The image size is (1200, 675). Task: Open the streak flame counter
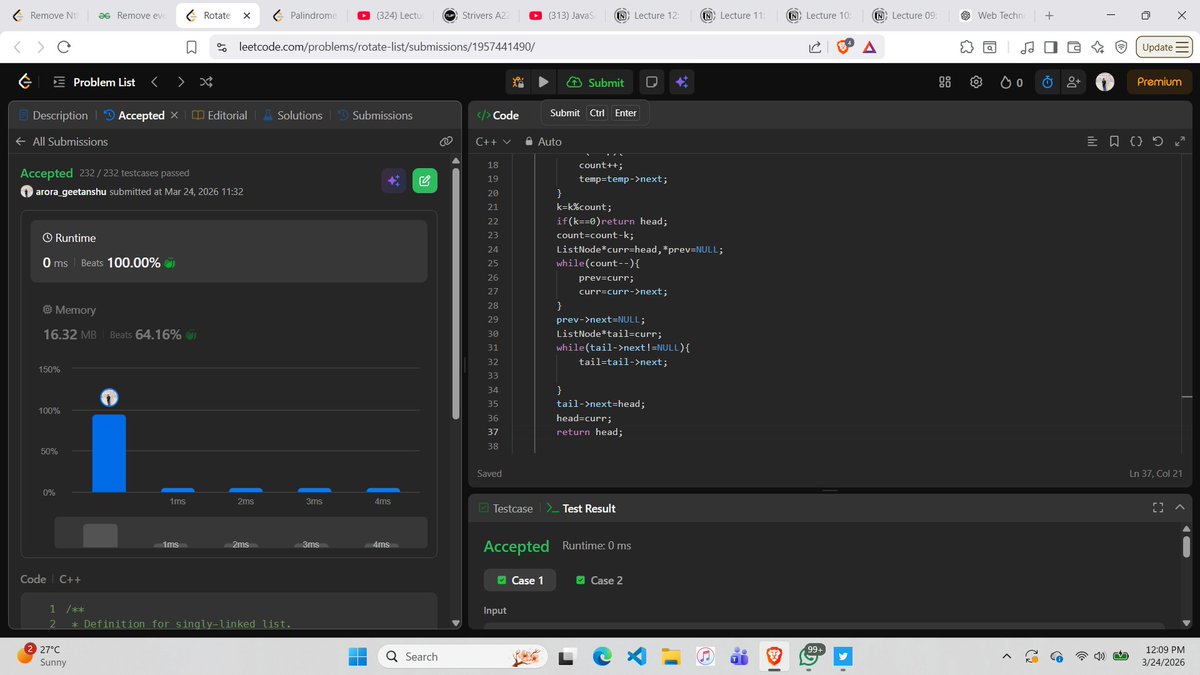(x=1011, y=82)
